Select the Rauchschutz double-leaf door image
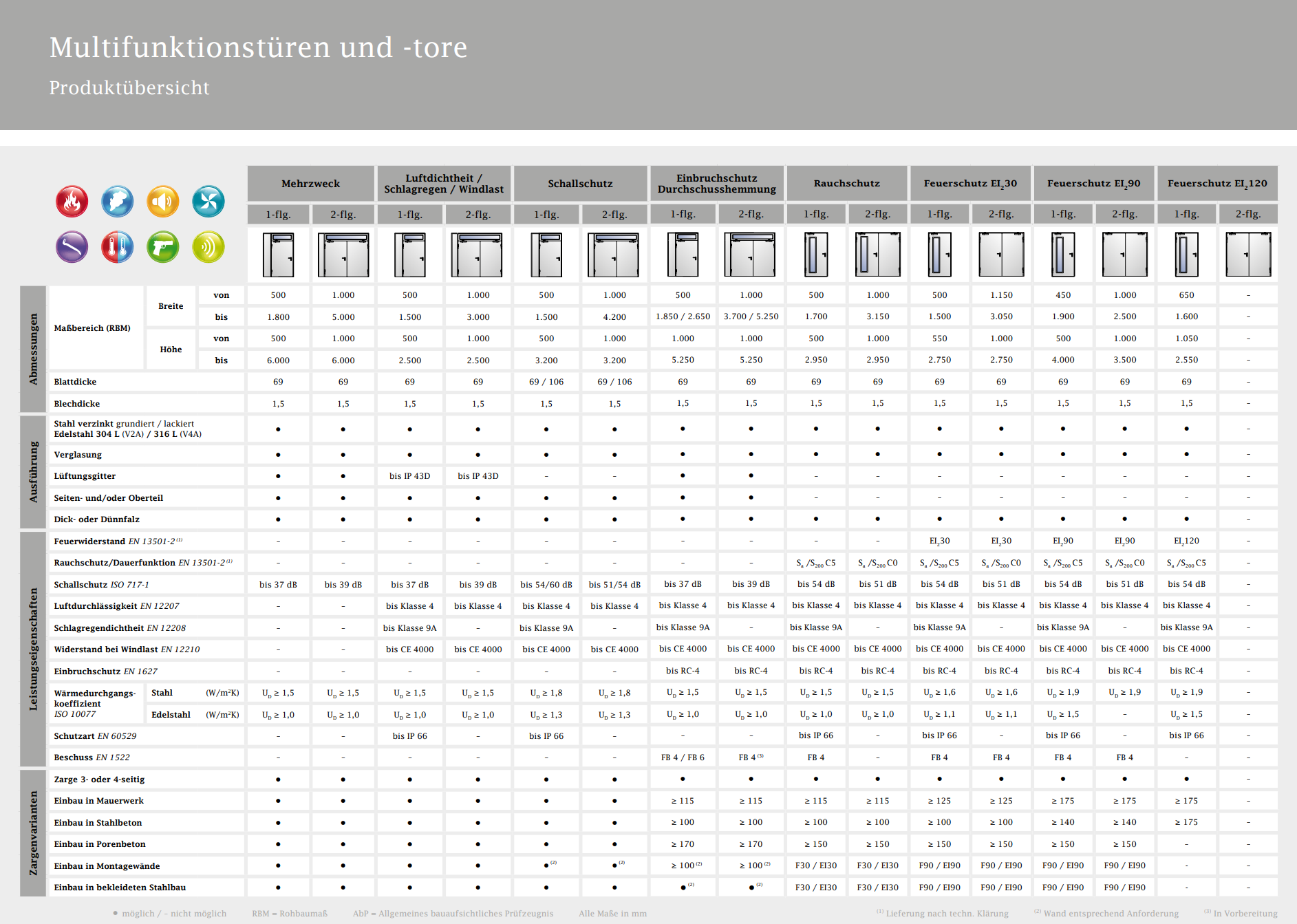This screenshot has height=924, width=1297. point(877,255)
